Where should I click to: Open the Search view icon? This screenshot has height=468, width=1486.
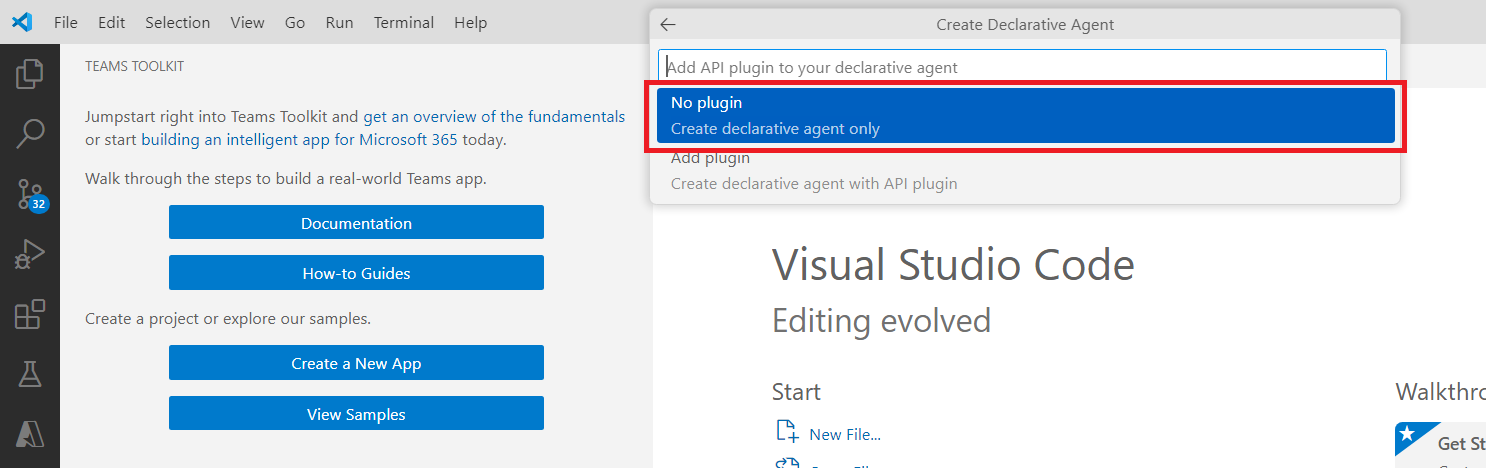click(x=30, y=134)
